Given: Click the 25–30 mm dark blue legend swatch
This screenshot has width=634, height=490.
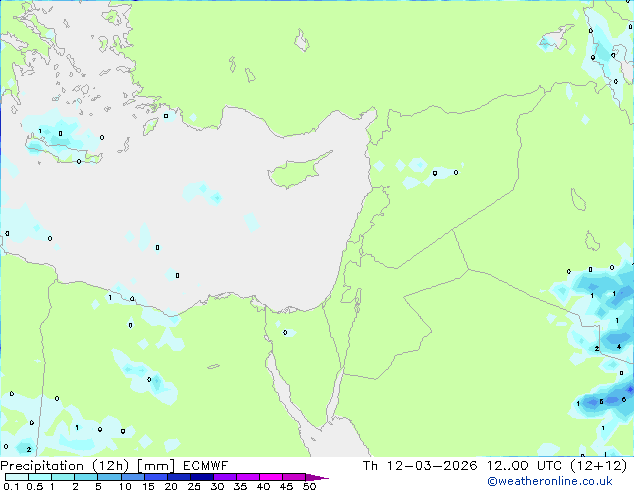Looking at the screenshot, I should click(202, 477).
